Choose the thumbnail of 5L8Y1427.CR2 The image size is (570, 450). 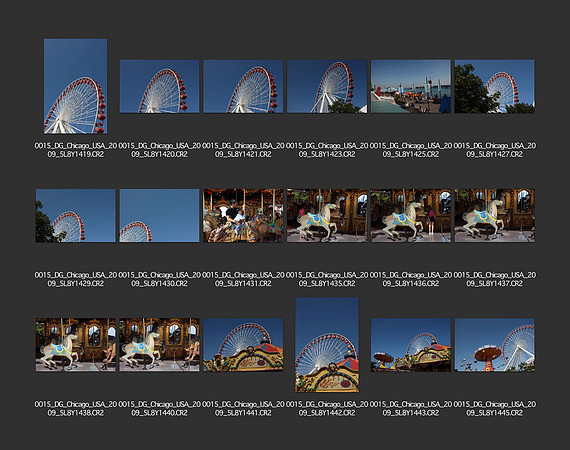(495, 86)
